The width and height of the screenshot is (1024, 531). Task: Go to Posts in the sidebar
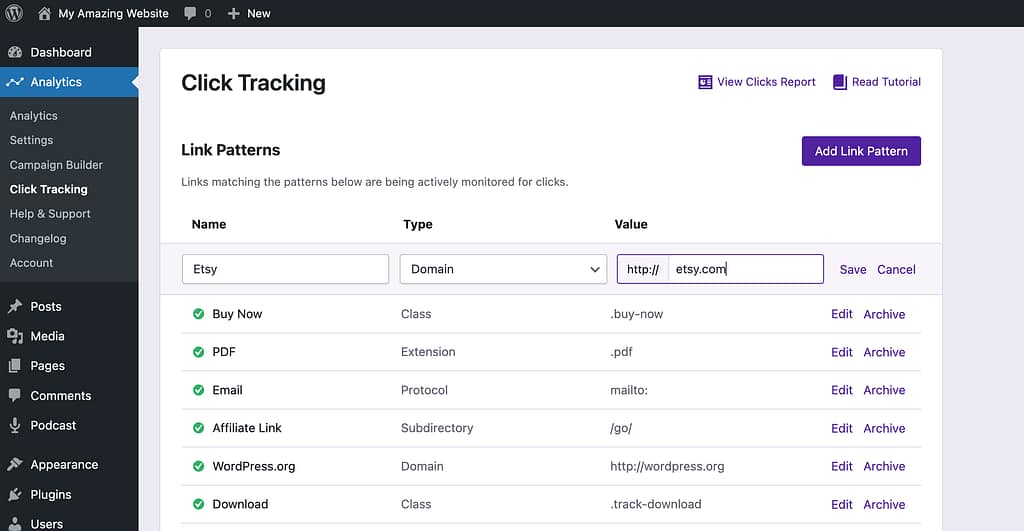pos(46,306)
